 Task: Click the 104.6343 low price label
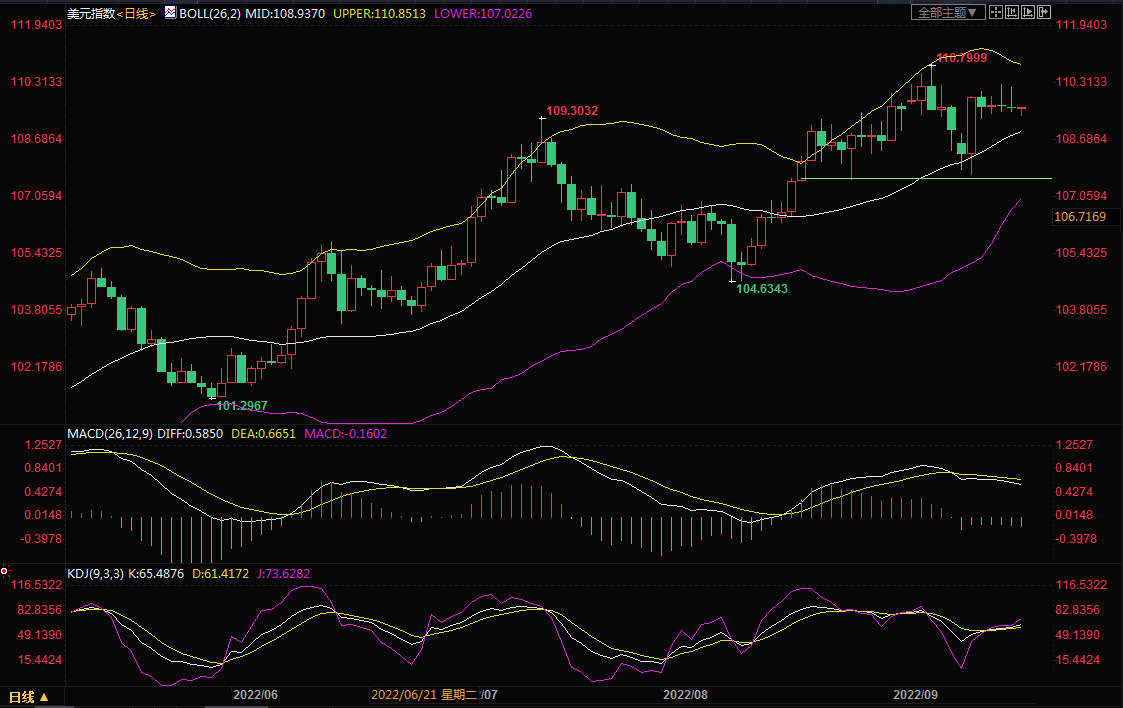[x=762, y=288]
